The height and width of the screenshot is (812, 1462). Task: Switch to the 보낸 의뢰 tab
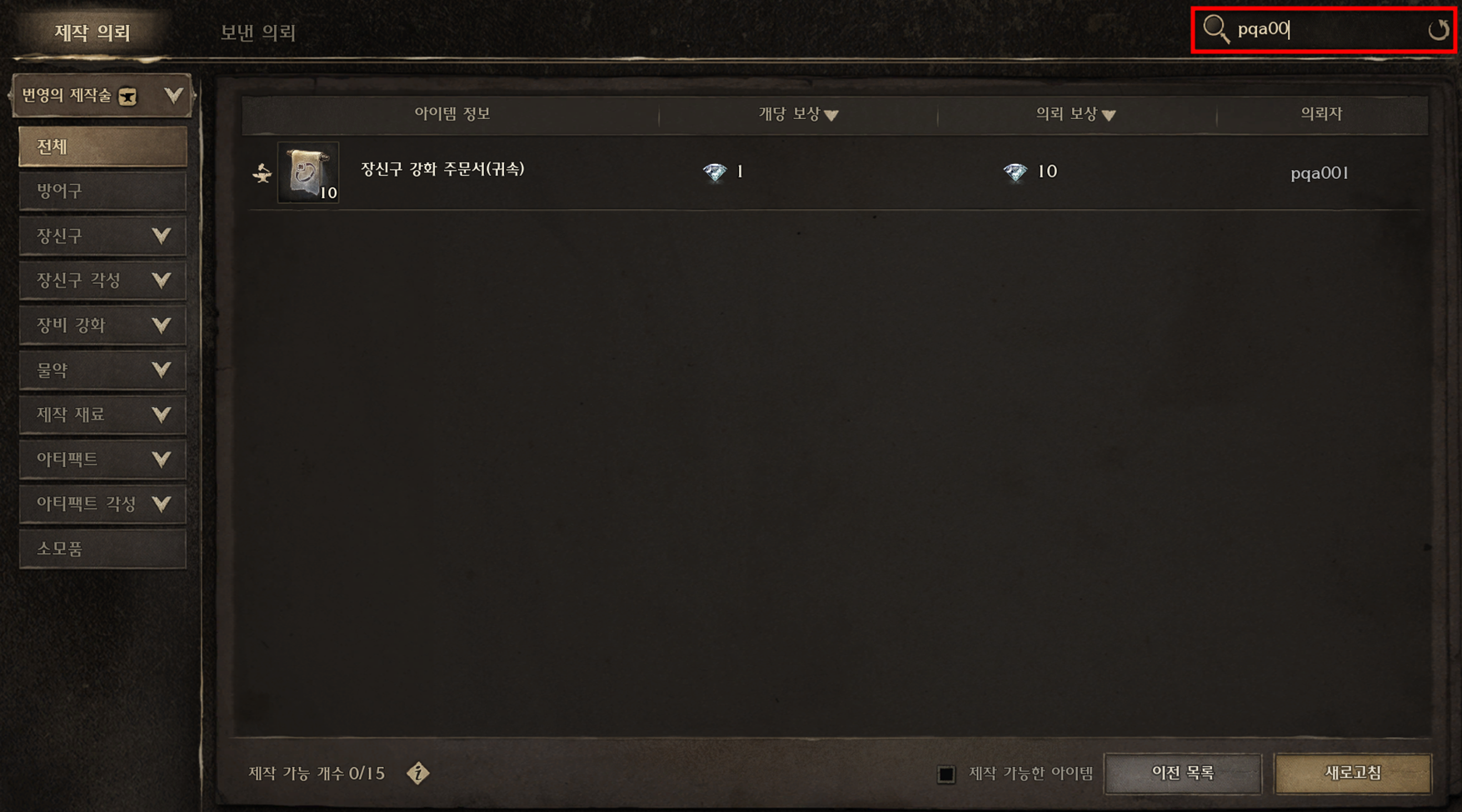258,32
